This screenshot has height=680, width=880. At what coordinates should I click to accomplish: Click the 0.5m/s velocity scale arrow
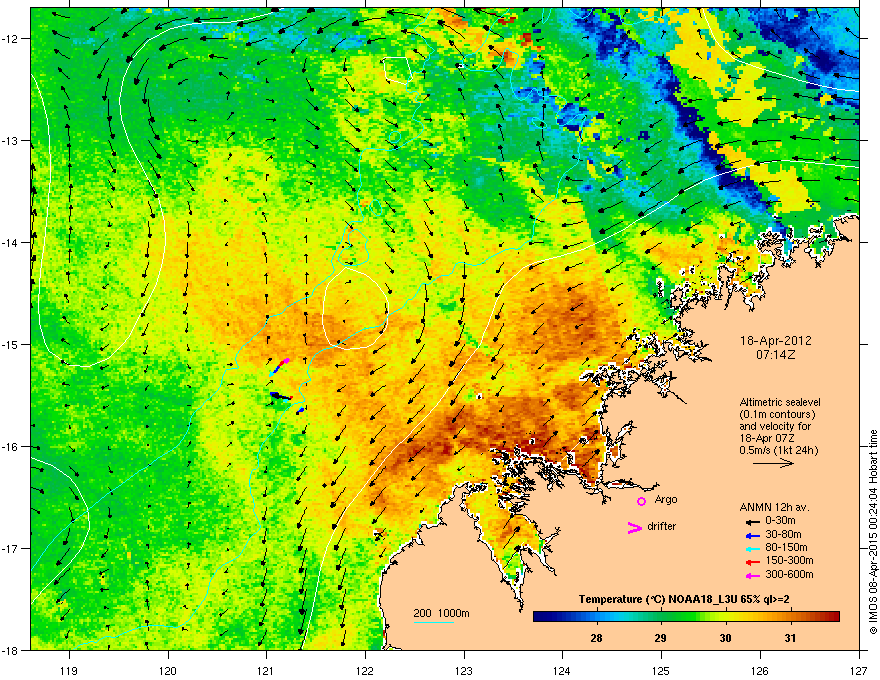tap(773, 463)
